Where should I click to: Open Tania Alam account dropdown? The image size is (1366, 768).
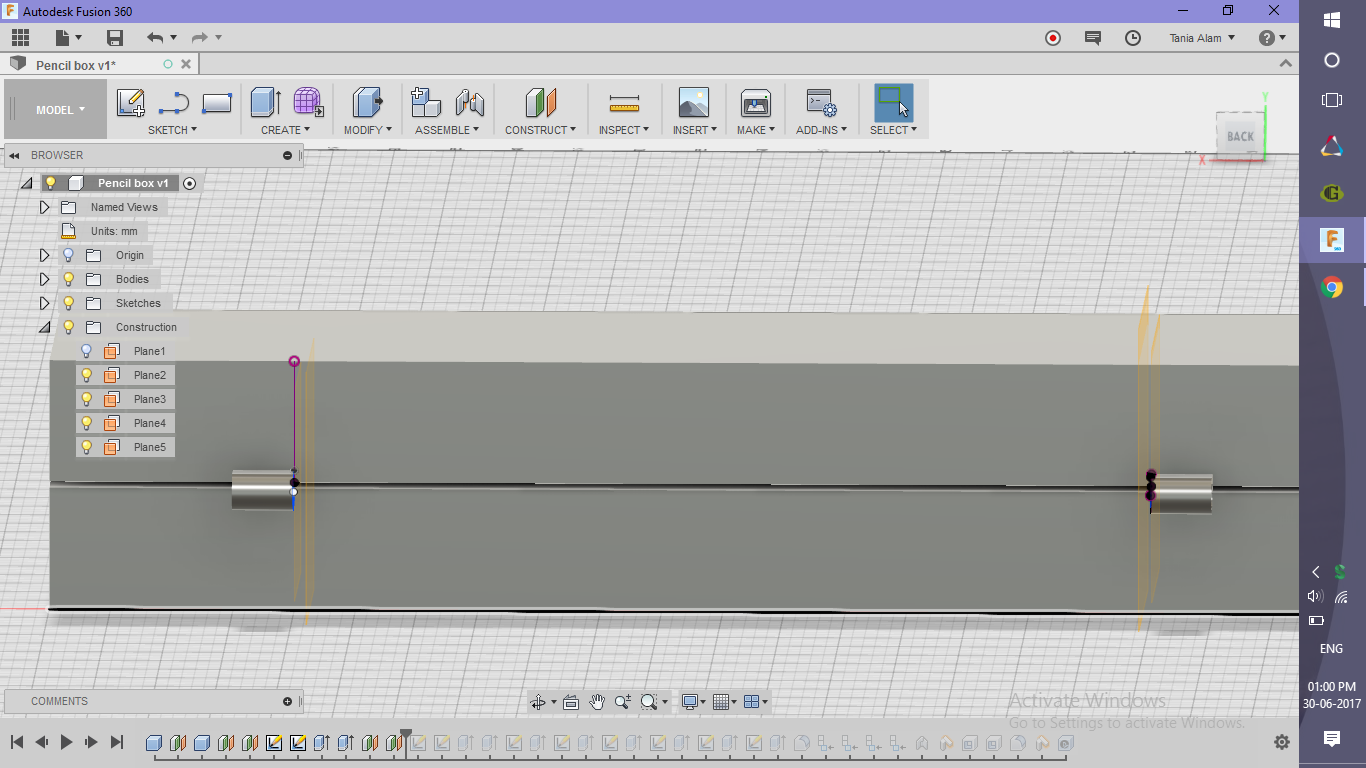click(x=1202, y=38)
